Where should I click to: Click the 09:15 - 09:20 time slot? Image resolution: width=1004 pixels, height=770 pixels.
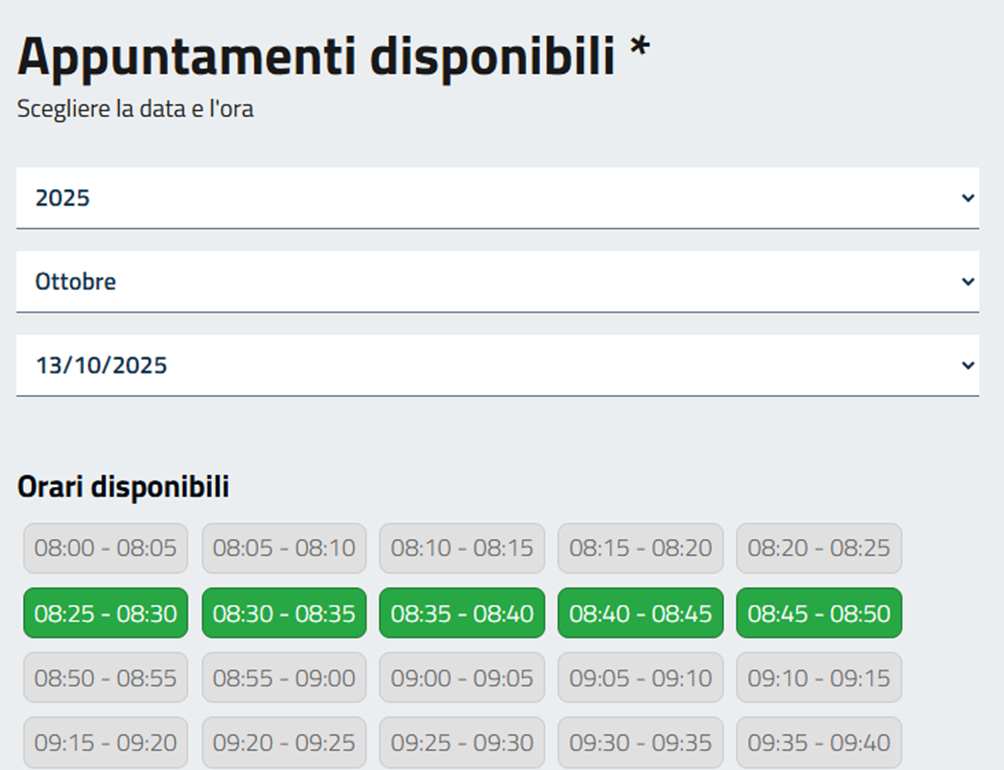(x=105, y=743)
